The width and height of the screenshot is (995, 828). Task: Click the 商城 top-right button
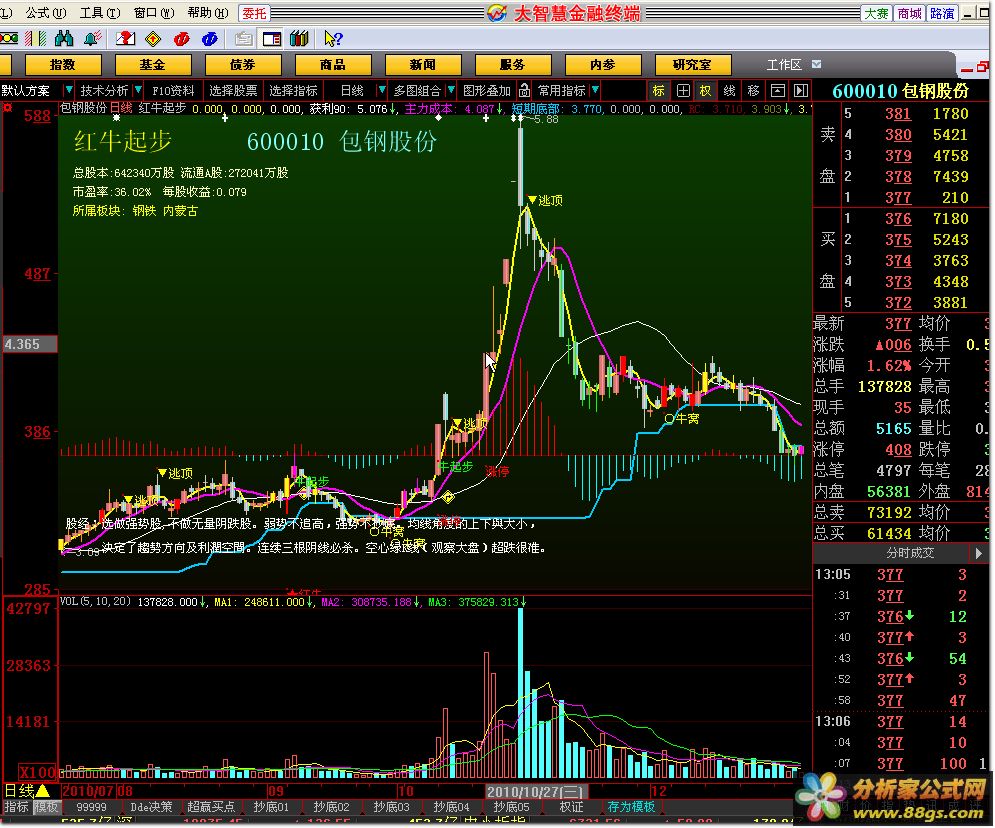pos(909,13)
